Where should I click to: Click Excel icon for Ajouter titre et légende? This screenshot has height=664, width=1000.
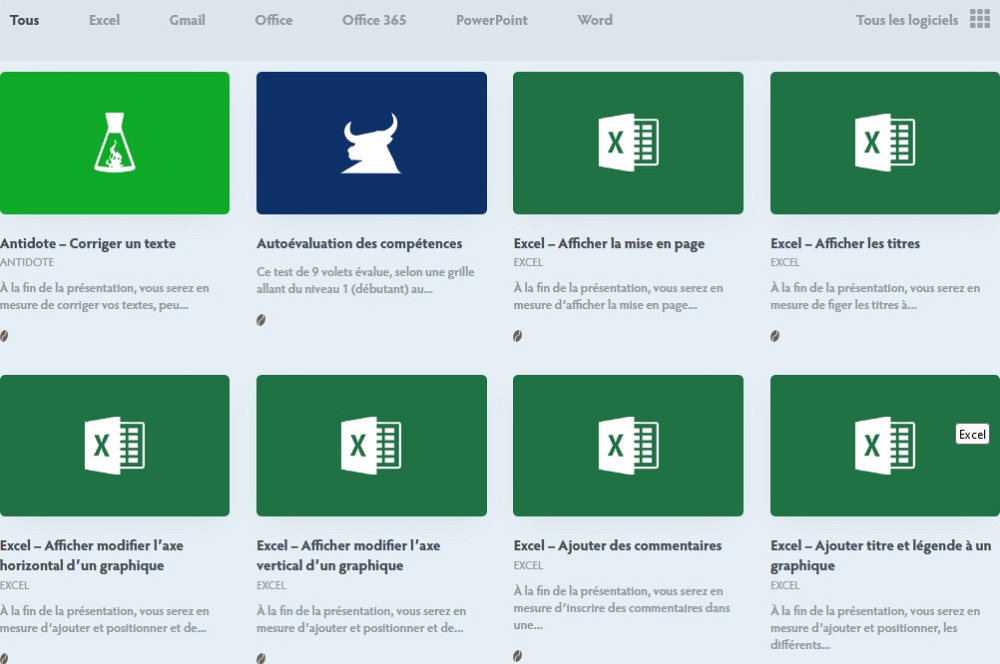[885, 446]
